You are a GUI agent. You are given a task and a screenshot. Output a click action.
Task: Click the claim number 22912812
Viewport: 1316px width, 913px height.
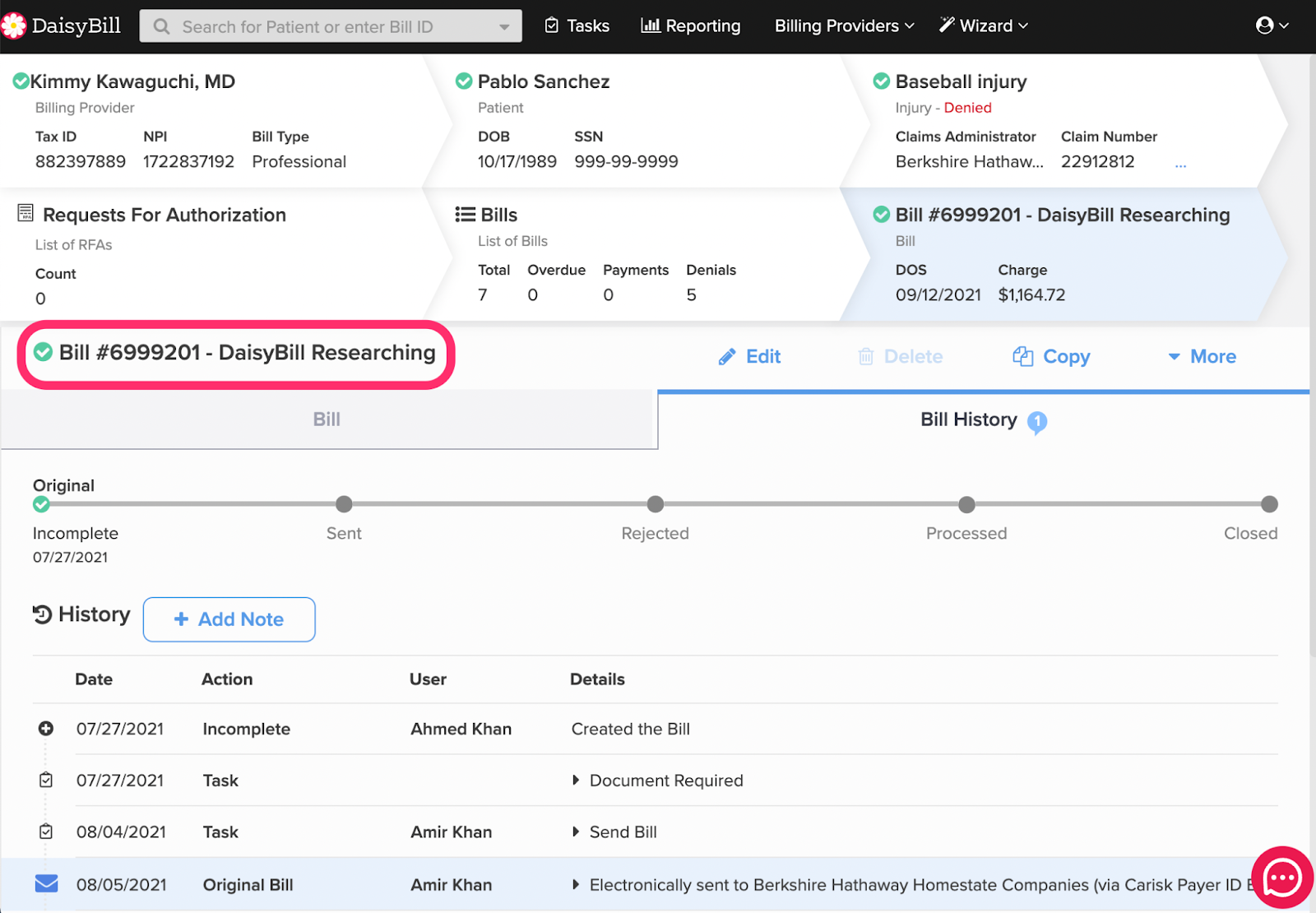1097,162
